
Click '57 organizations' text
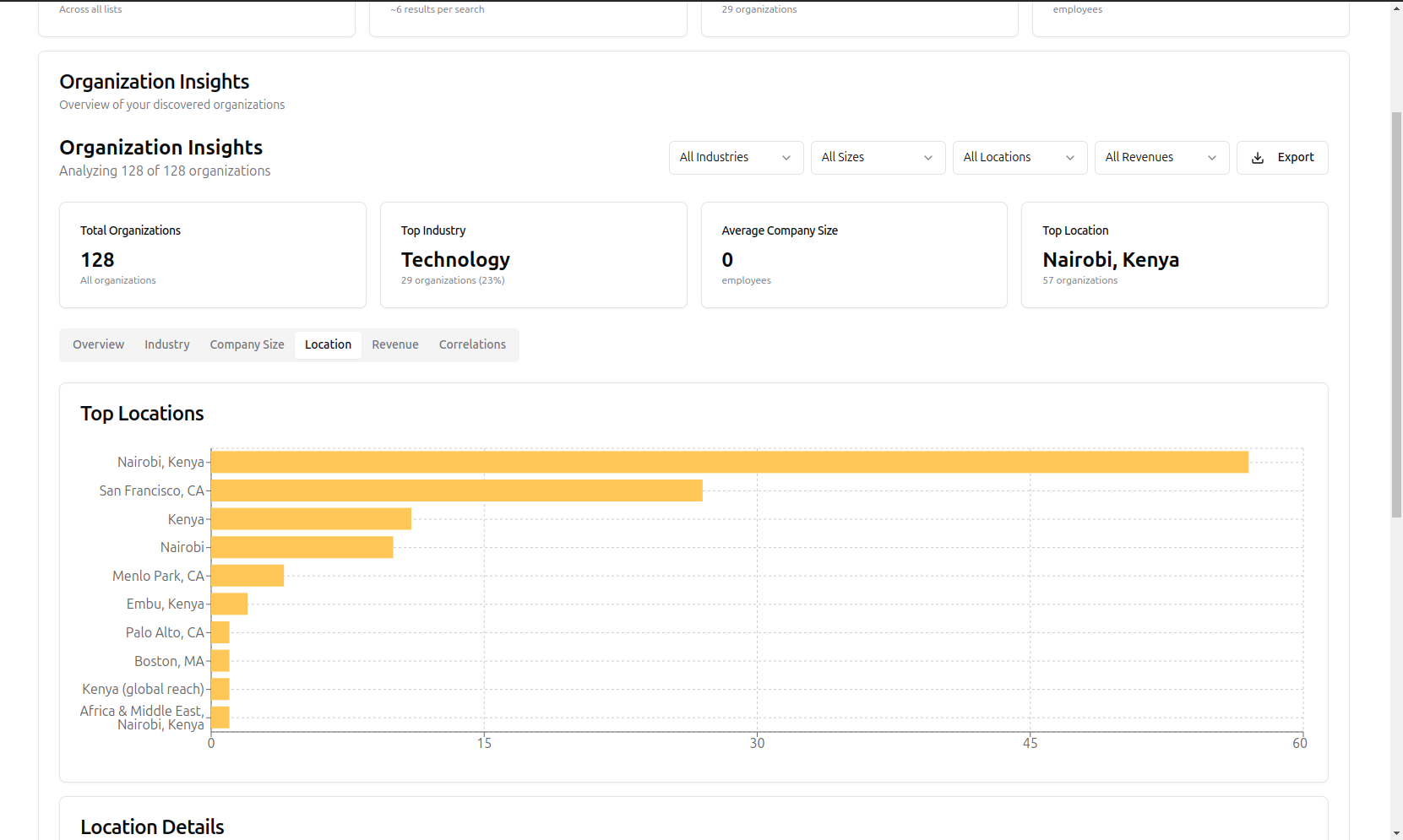click(x=1079, y=280)
